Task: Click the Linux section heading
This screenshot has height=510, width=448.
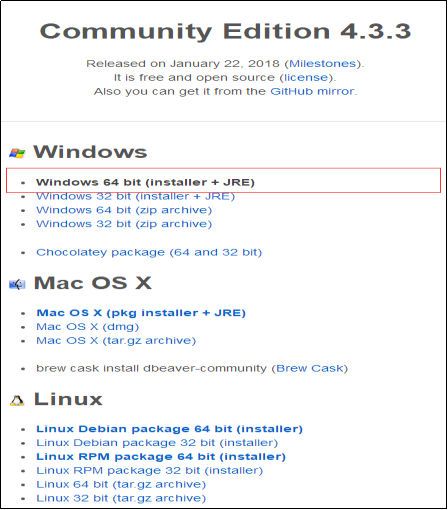Action: [68, 399]
